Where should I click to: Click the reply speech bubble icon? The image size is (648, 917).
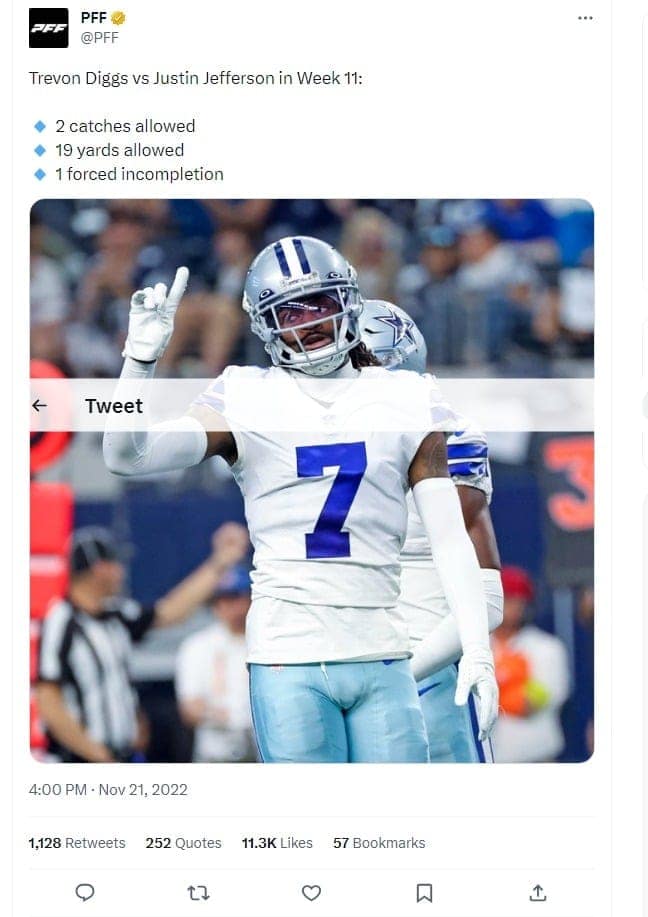pos(85,892)
